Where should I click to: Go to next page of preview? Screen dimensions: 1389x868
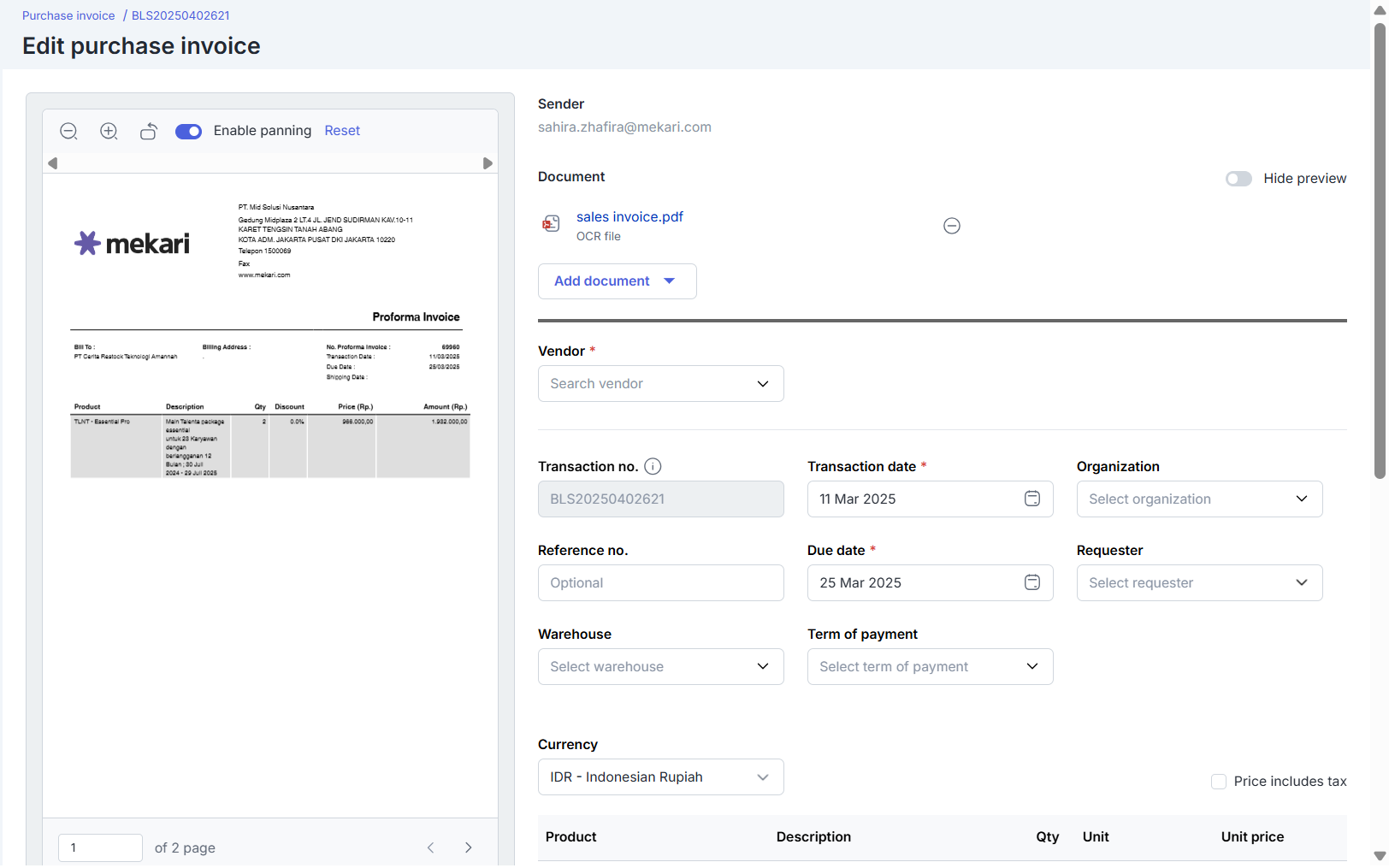[x=469, y=847]
